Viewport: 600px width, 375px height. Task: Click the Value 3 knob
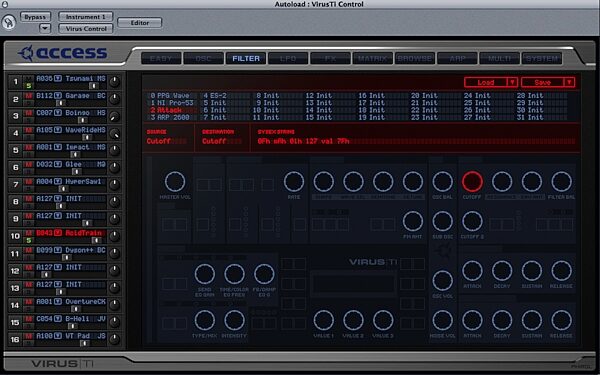pos(383,320)
